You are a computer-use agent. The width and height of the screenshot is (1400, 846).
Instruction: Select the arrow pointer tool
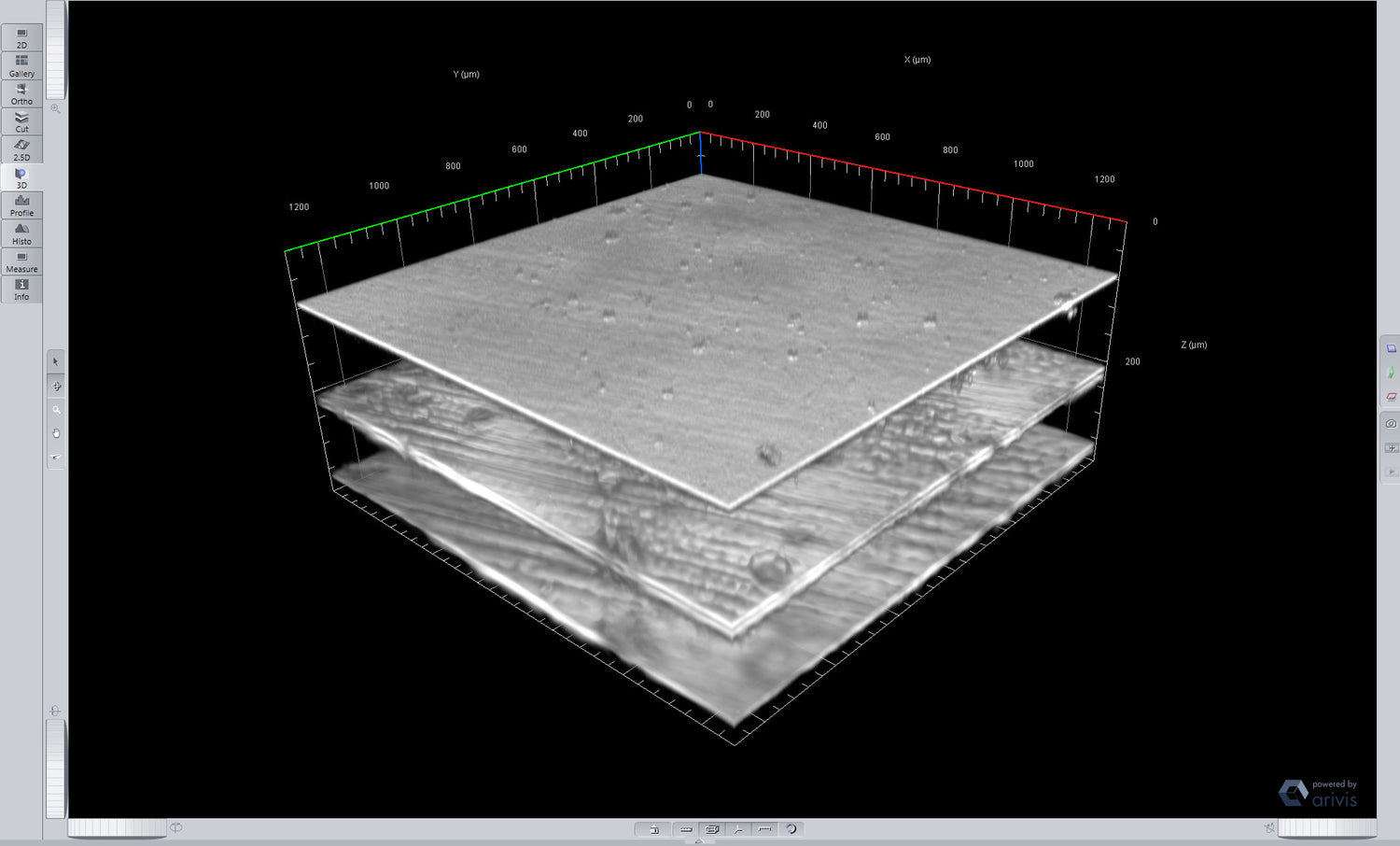[x=56, y=361]
